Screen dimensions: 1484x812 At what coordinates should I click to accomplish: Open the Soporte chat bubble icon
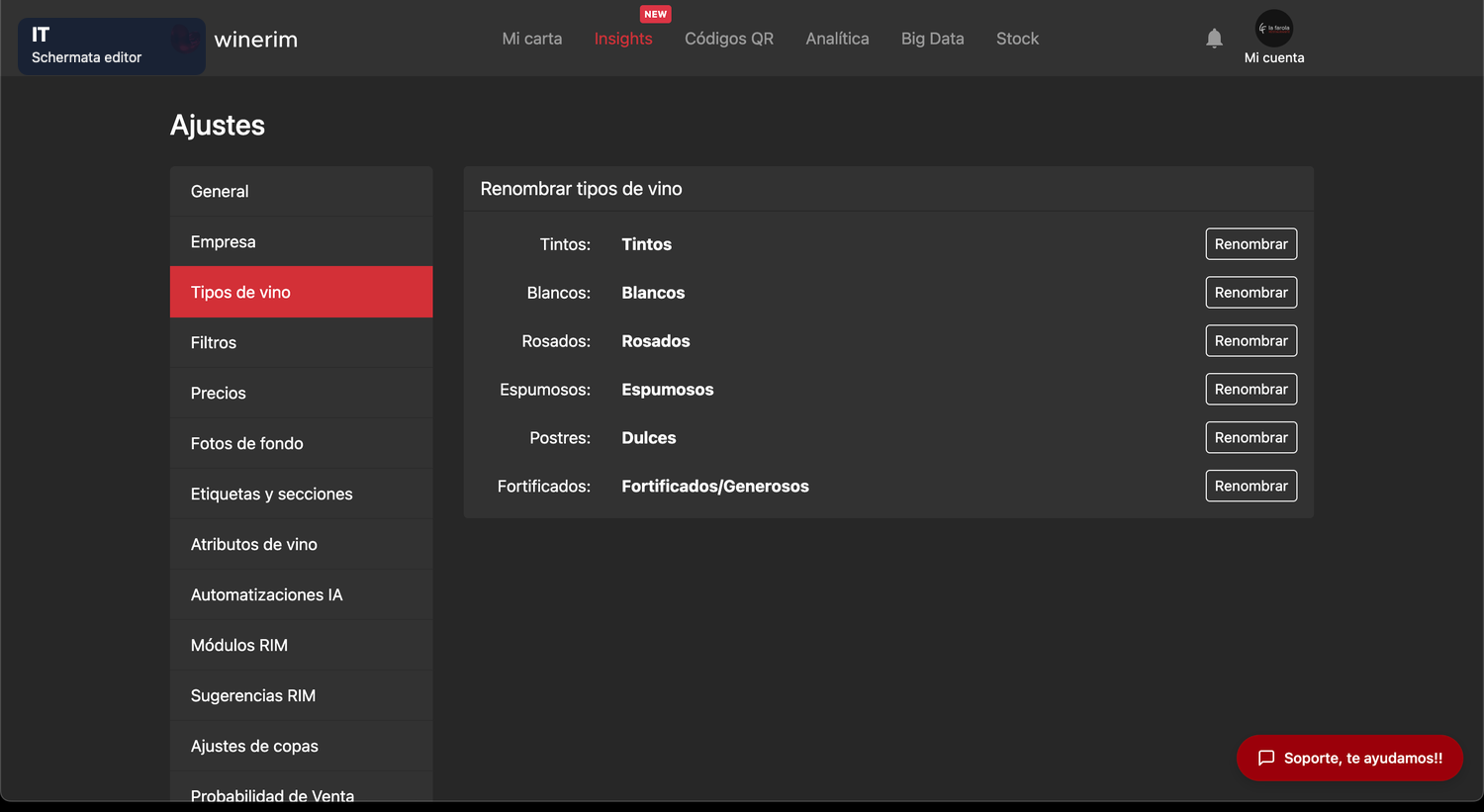pos(1266,758)
